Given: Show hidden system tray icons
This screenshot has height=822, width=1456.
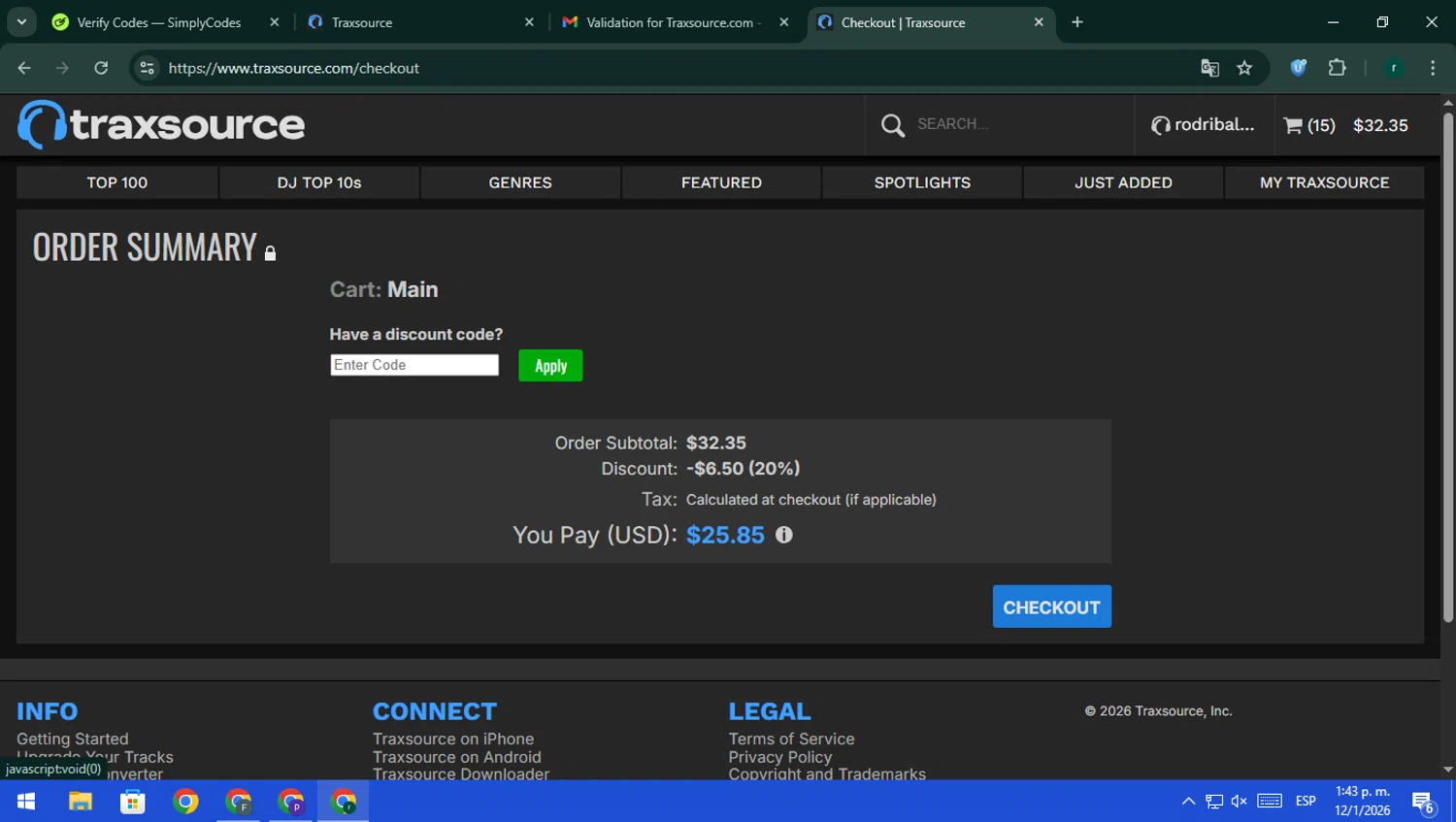Looking at the screenshot, I should 1188,802.
